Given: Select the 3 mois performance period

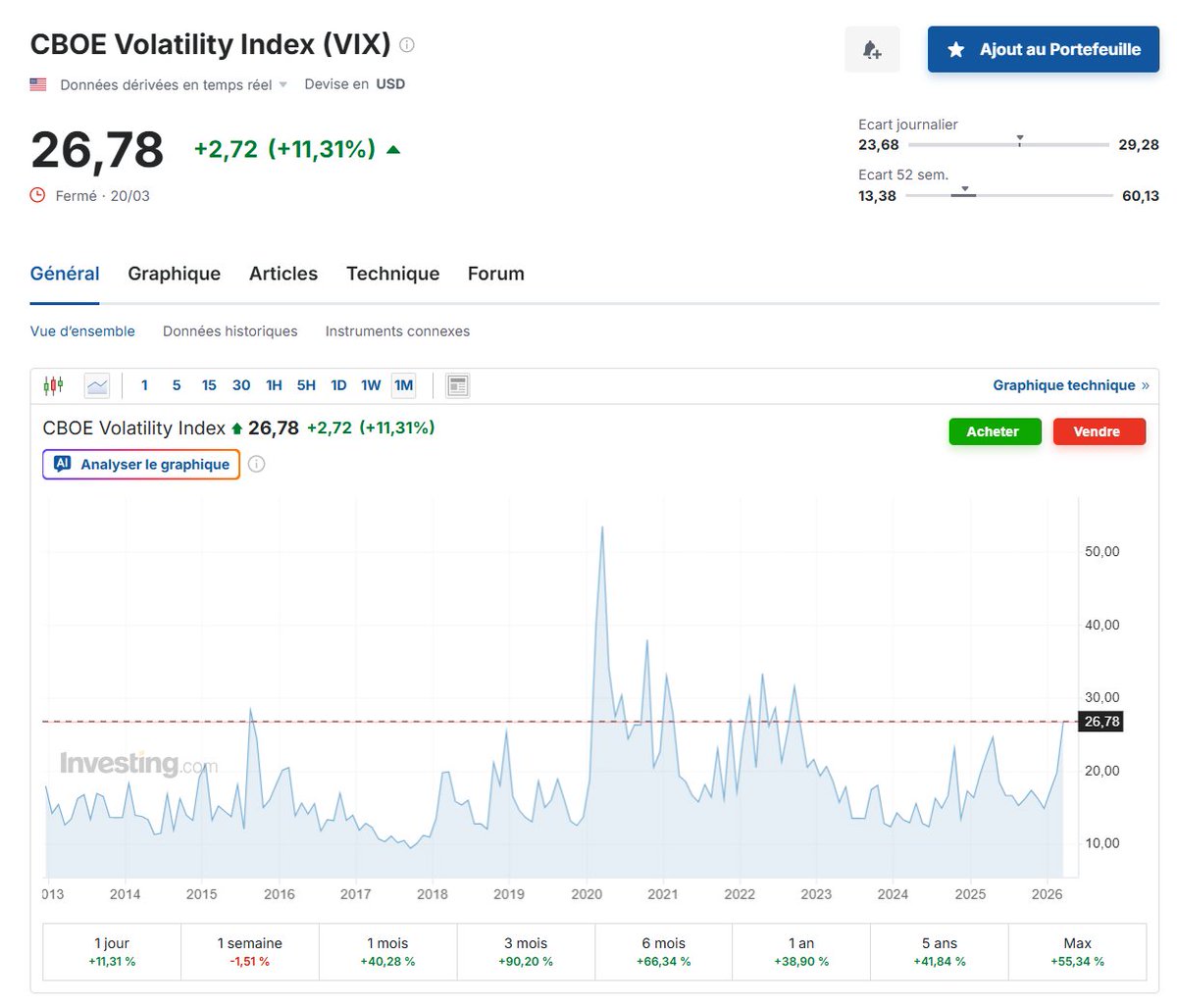Looking at the screenshot, I should coord(526,952).
